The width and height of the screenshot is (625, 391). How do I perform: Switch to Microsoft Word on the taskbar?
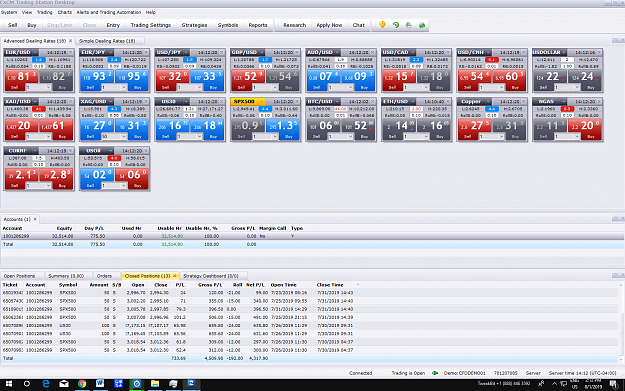[x=100, y=384]
